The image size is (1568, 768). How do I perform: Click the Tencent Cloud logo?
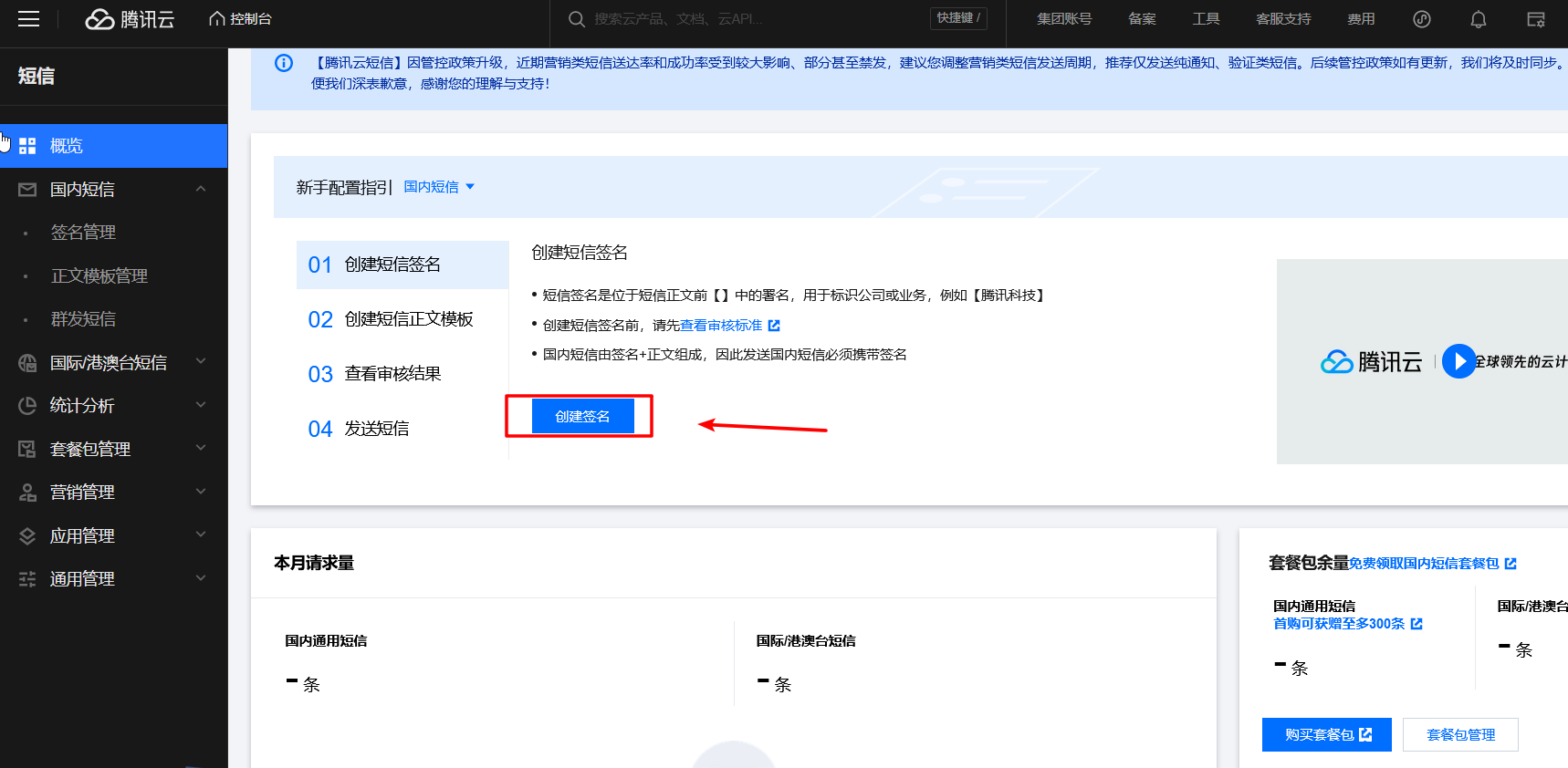point(130,19)
